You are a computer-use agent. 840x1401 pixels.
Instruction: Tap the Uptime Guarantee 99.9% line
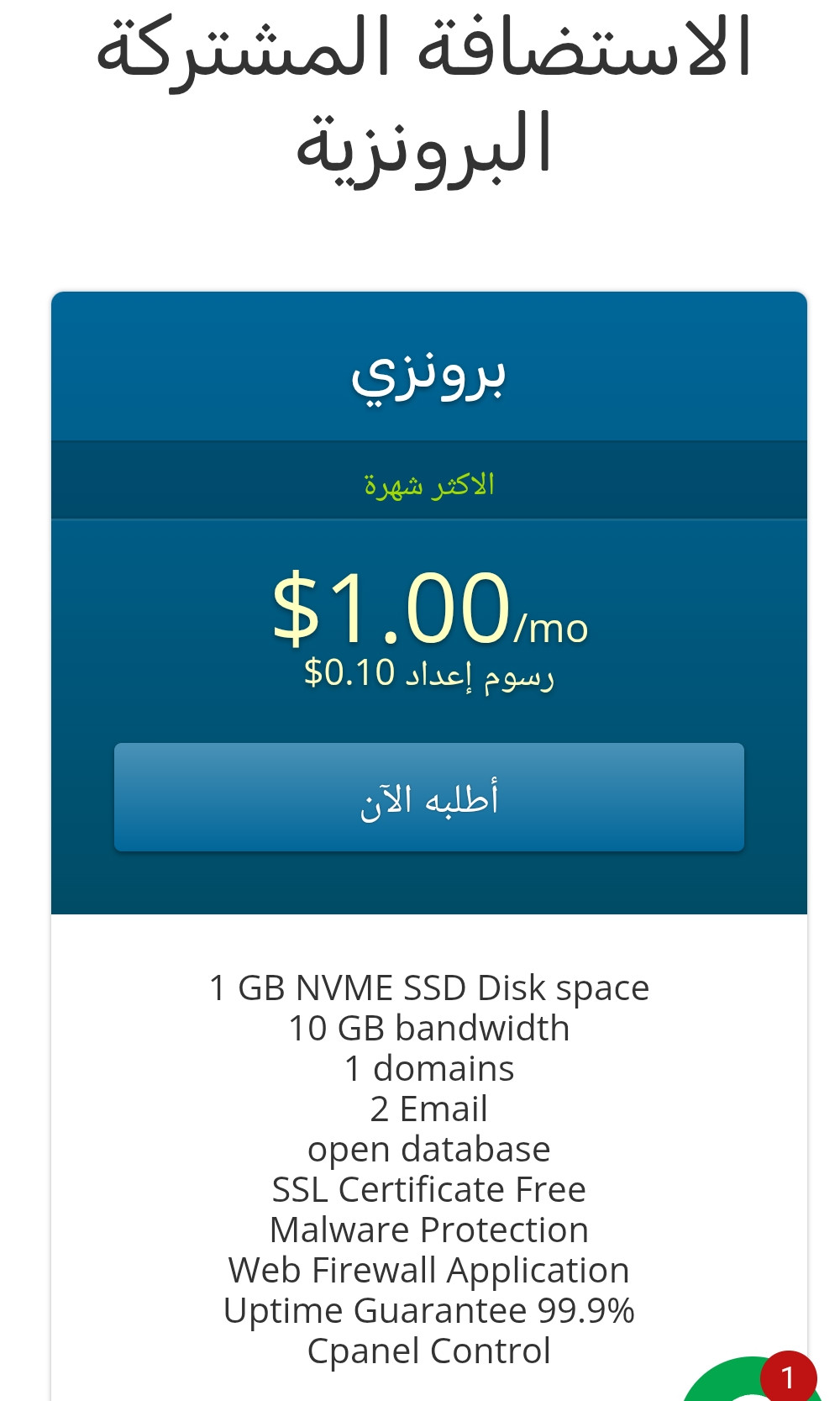429,1310
